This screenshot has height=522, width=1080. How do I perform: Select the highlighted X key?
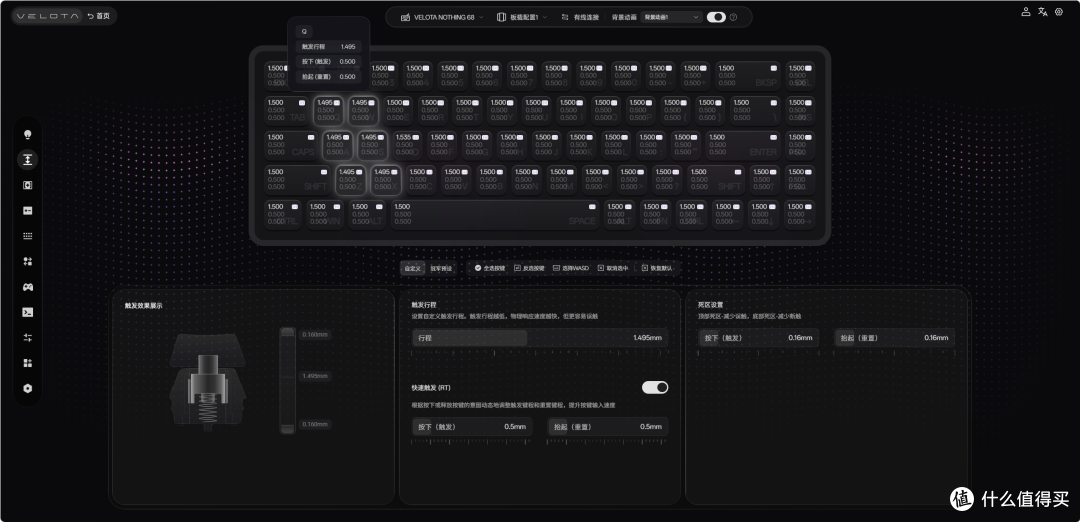(386, 180)
